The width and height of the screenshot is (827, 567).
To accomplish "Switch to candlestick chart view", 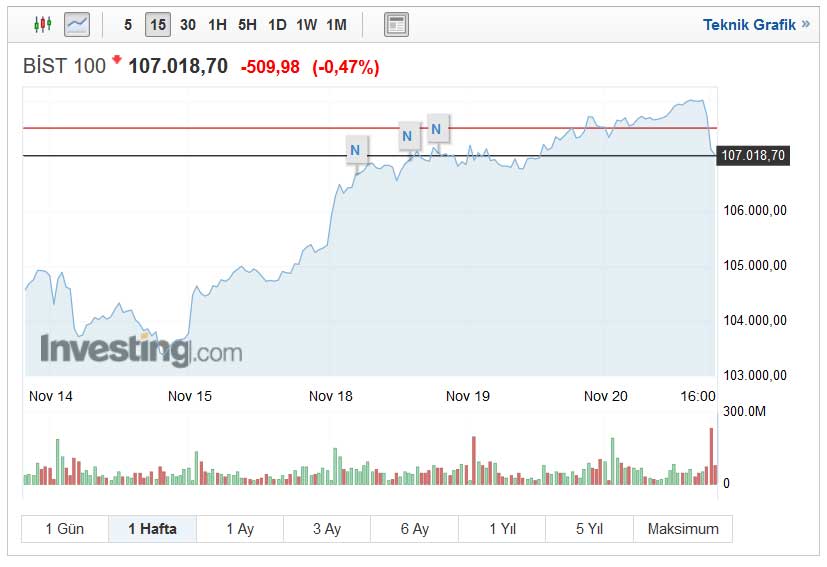I will 43,24.
